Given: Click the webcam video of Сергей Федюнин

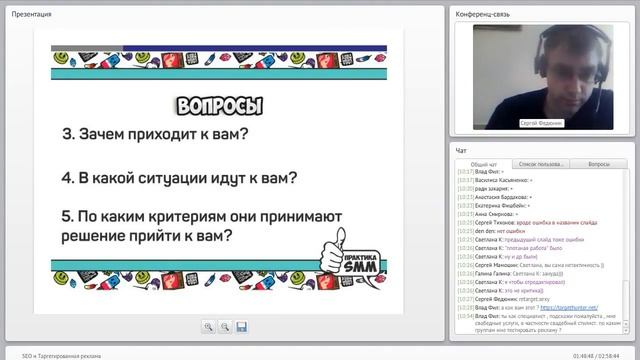Looking at the screenshot, I should coord(543,77).
